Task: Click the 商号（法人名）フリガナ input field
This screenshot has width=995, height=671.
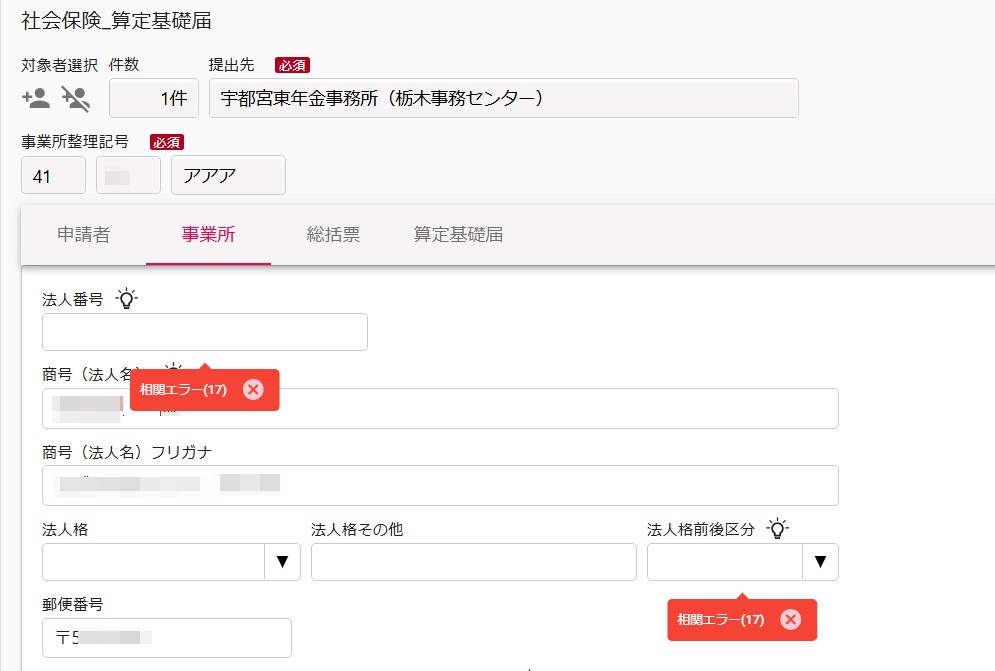Action: [x=440, y=486]
